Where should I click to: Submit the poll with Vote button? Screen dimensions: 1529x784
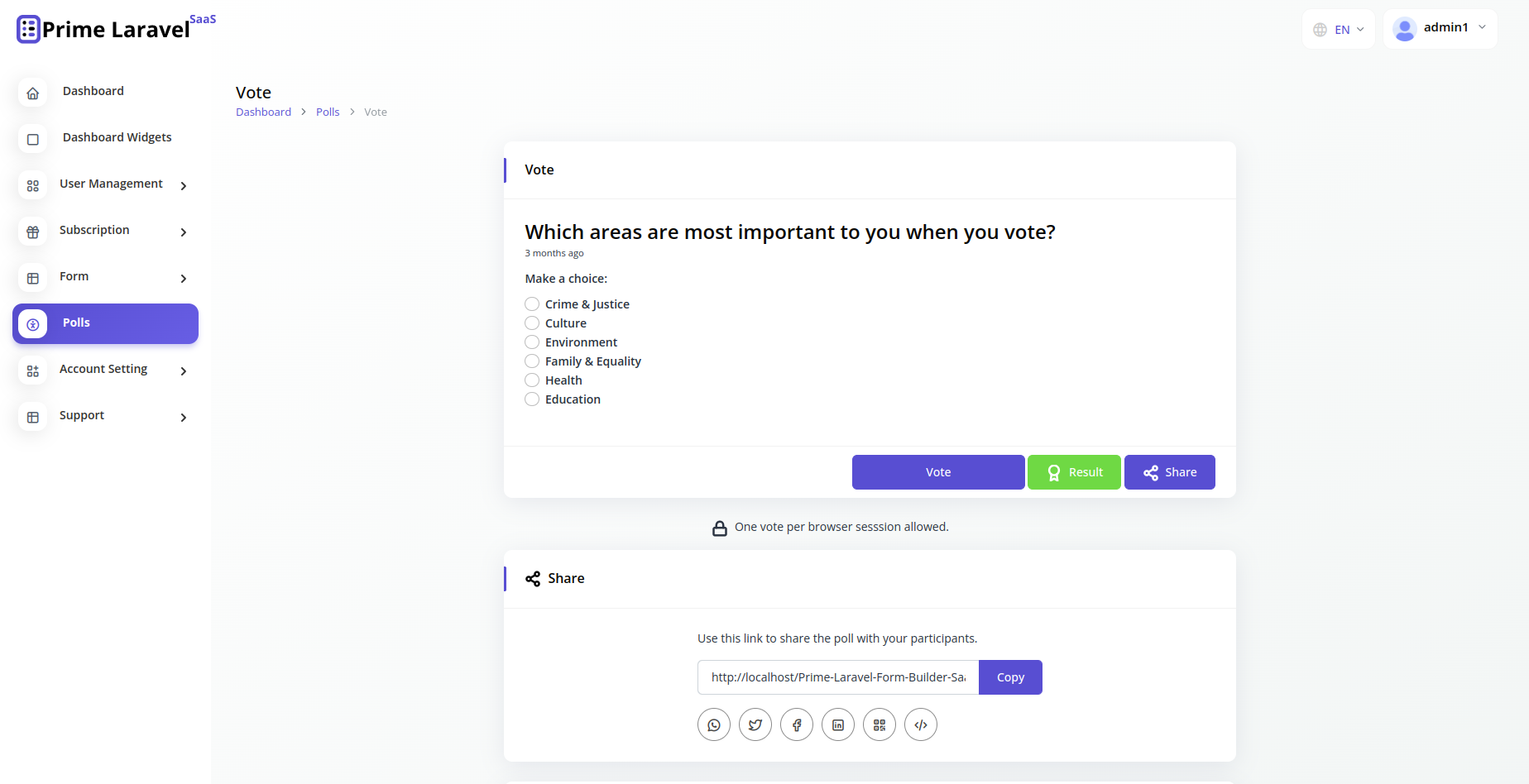coord(938,472)
